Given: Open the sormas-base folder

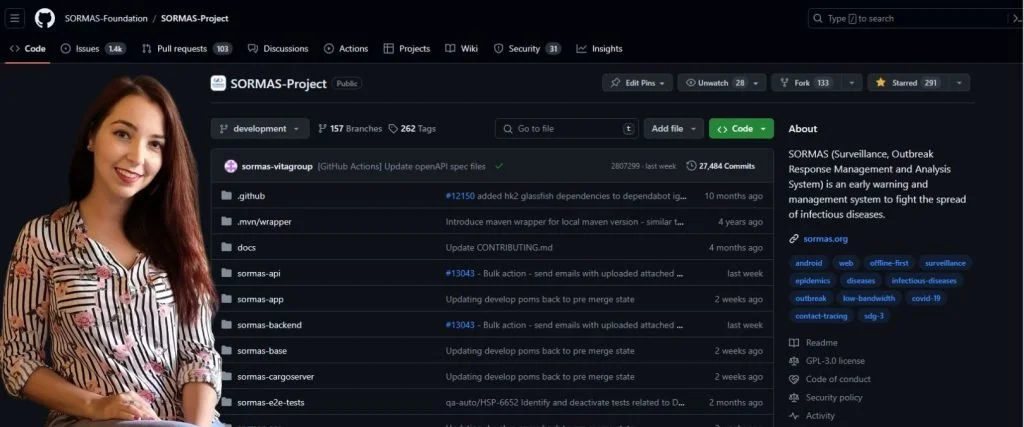Looking at the screenshot, I should click(262, 351).
